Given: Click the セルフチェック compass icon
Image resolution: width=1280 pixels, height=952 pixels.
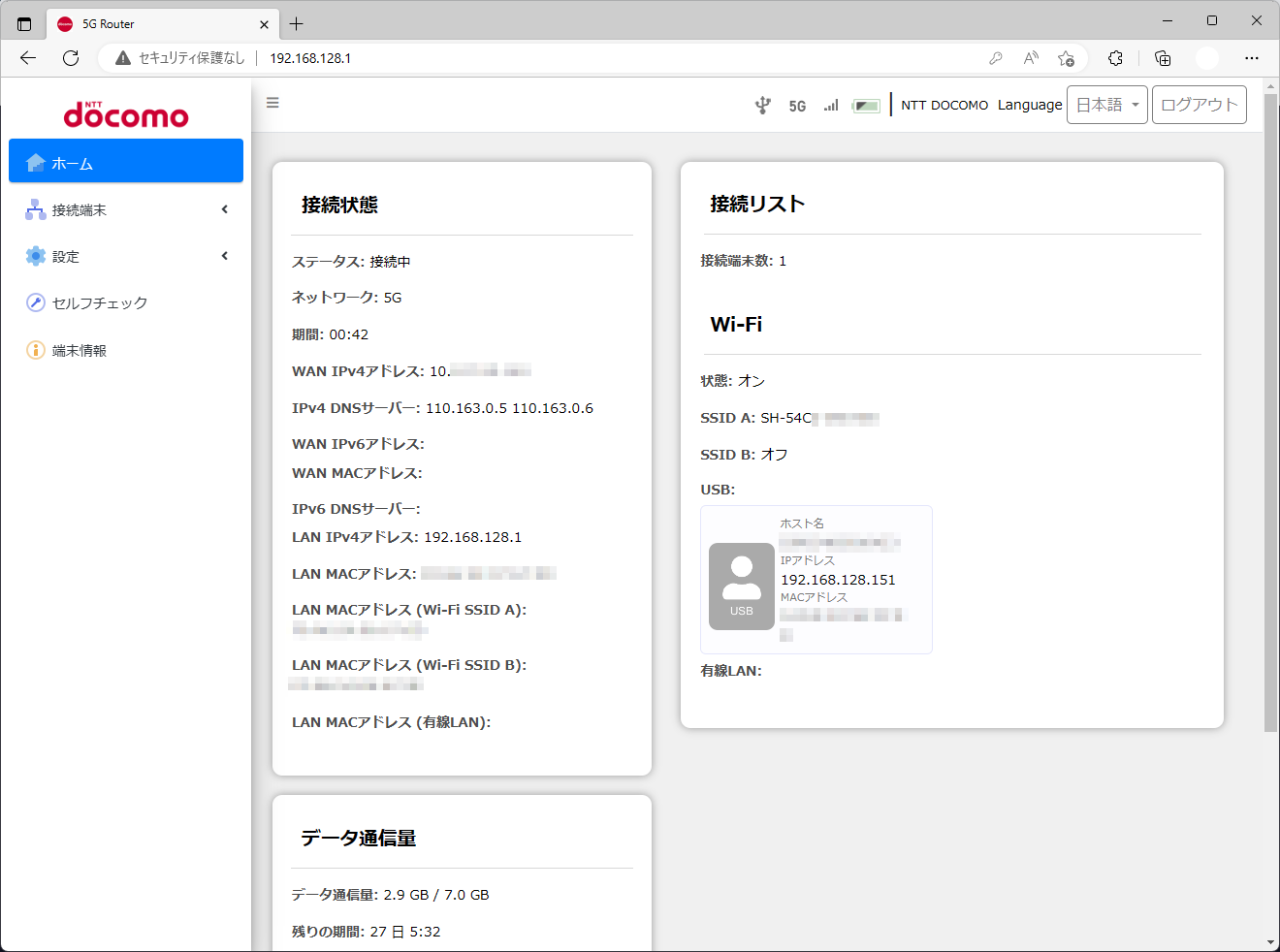Looking at the screenshot, I should coord(33,302).
